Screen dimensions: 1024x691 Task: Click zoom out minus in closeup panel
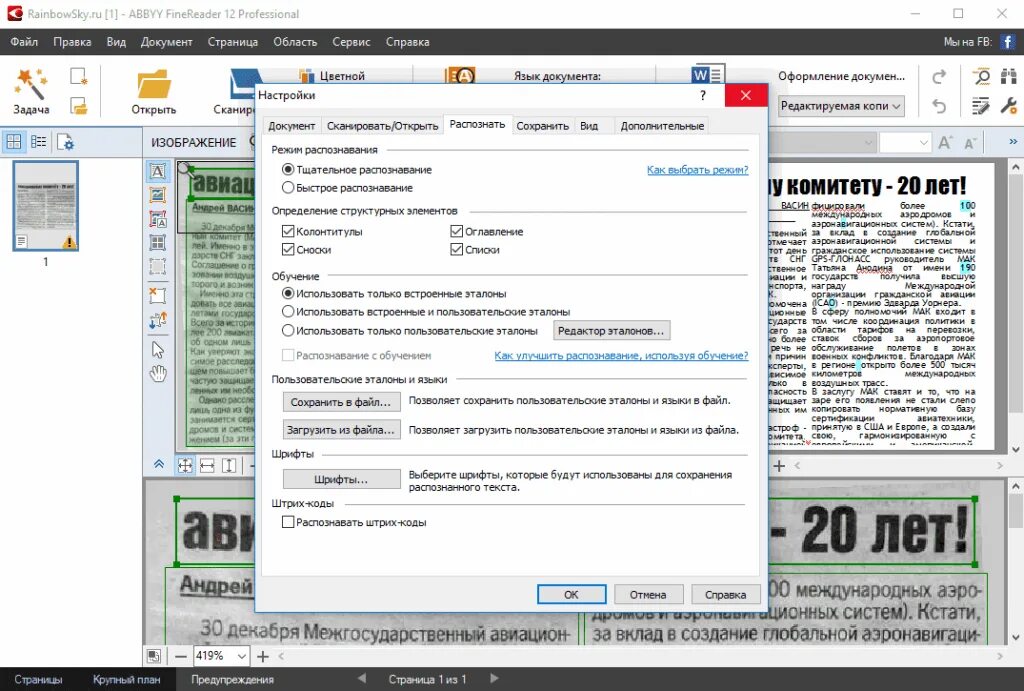tap(181, 656)
